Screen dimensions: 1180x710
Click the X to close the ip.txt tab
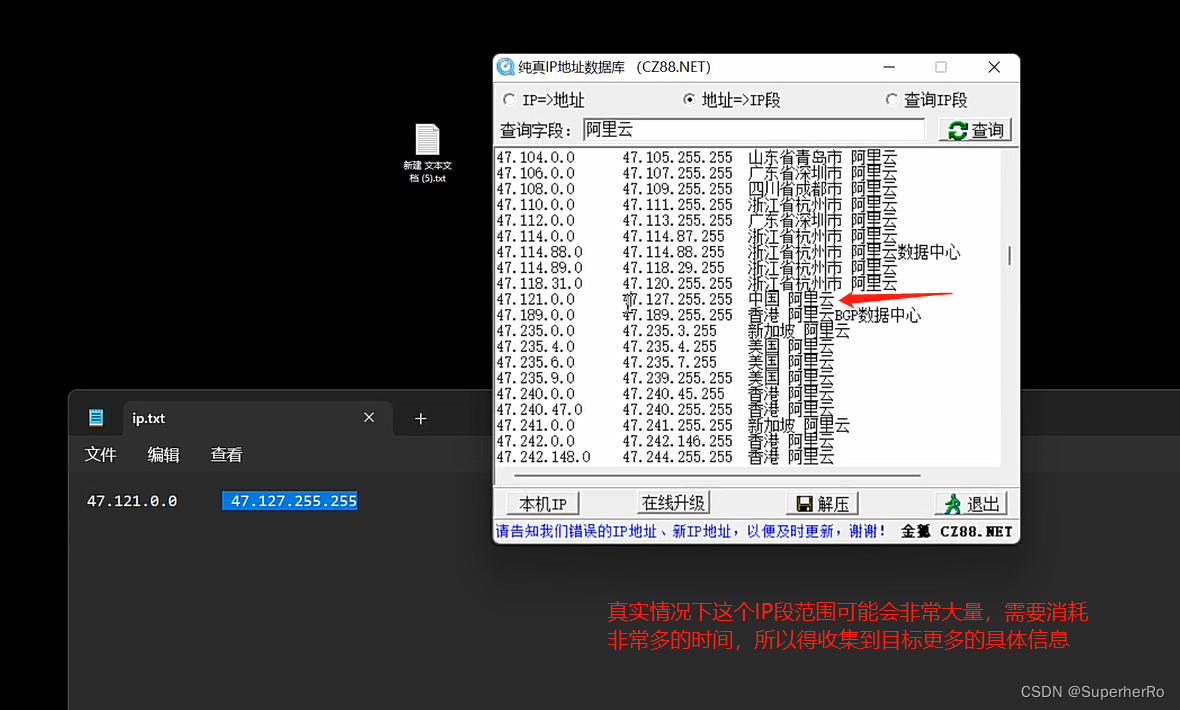368,417
